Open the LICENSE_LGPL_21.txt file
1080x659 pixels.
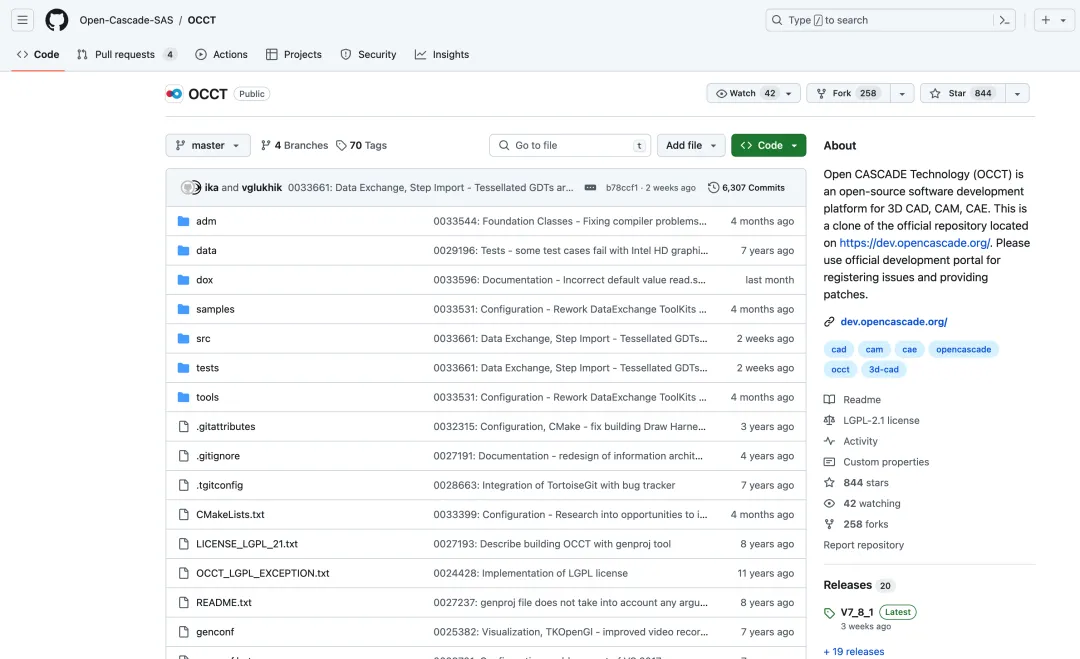pos(247,544)
